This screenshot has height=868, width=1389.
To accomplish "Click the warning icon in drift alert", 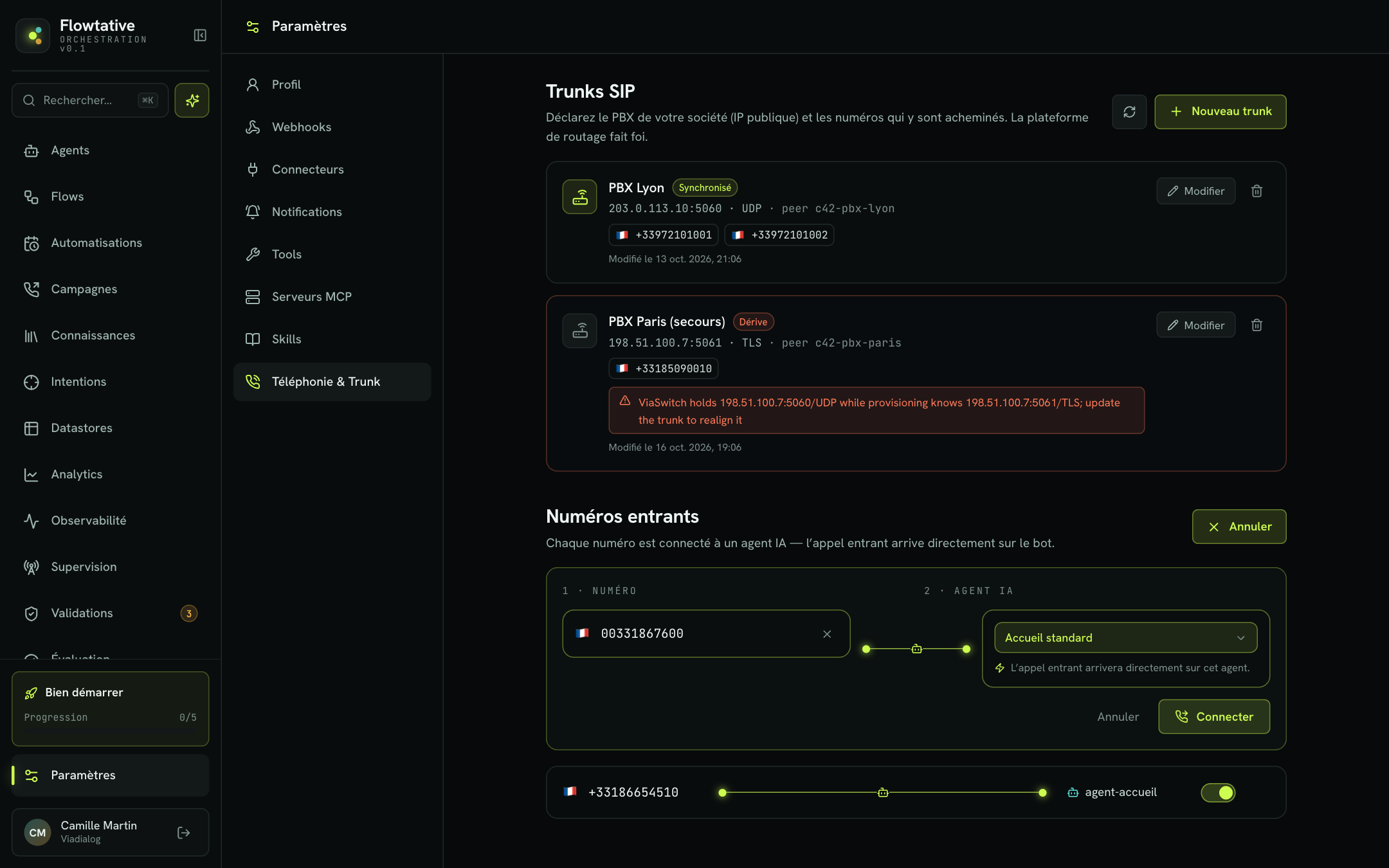I will click(625, 401).
